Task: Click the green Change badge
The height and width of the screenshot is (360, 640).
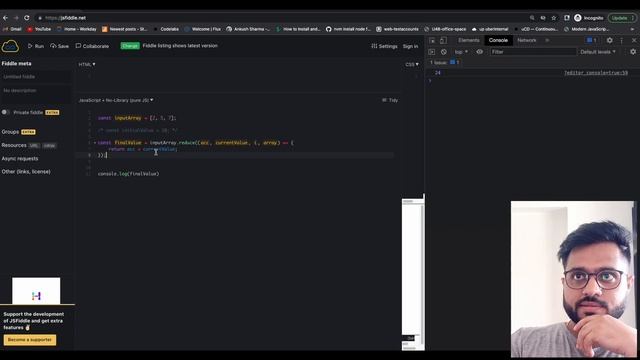Action: (x=130, y=46)
